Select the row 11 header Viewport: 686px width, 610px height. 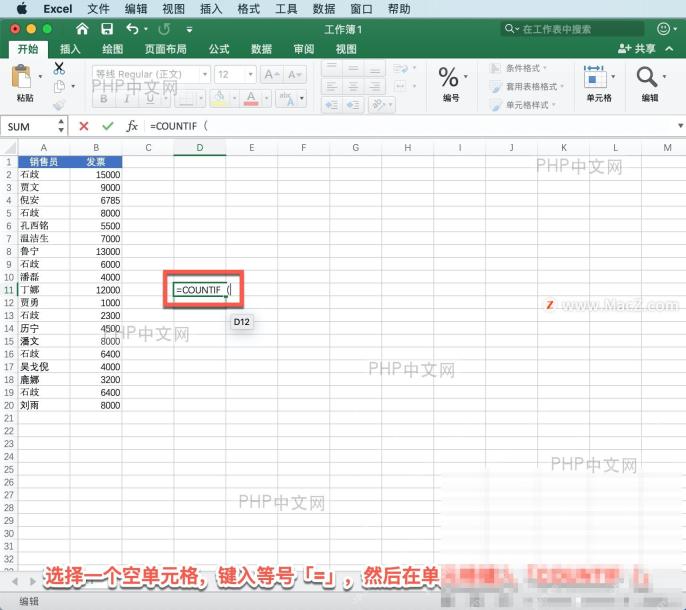click(x=9, y=290)
